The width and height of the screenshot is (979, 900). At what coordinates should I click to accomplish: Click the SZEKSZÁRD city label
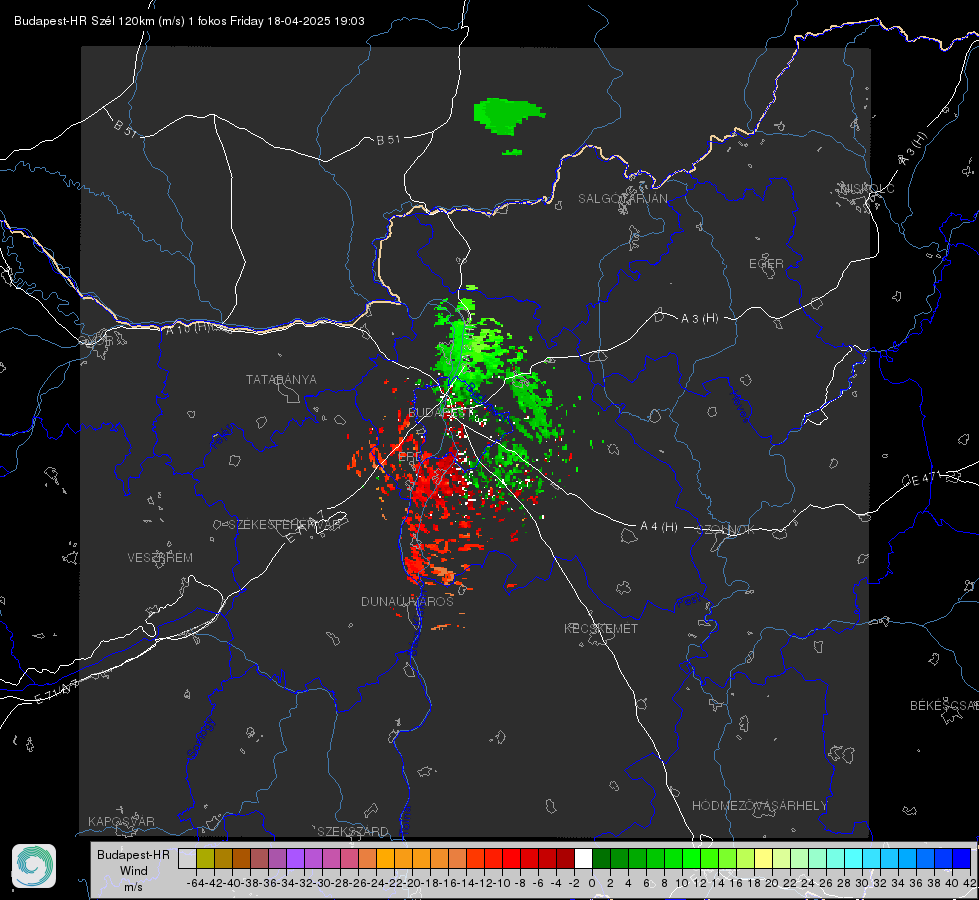[x=353, y=831]
